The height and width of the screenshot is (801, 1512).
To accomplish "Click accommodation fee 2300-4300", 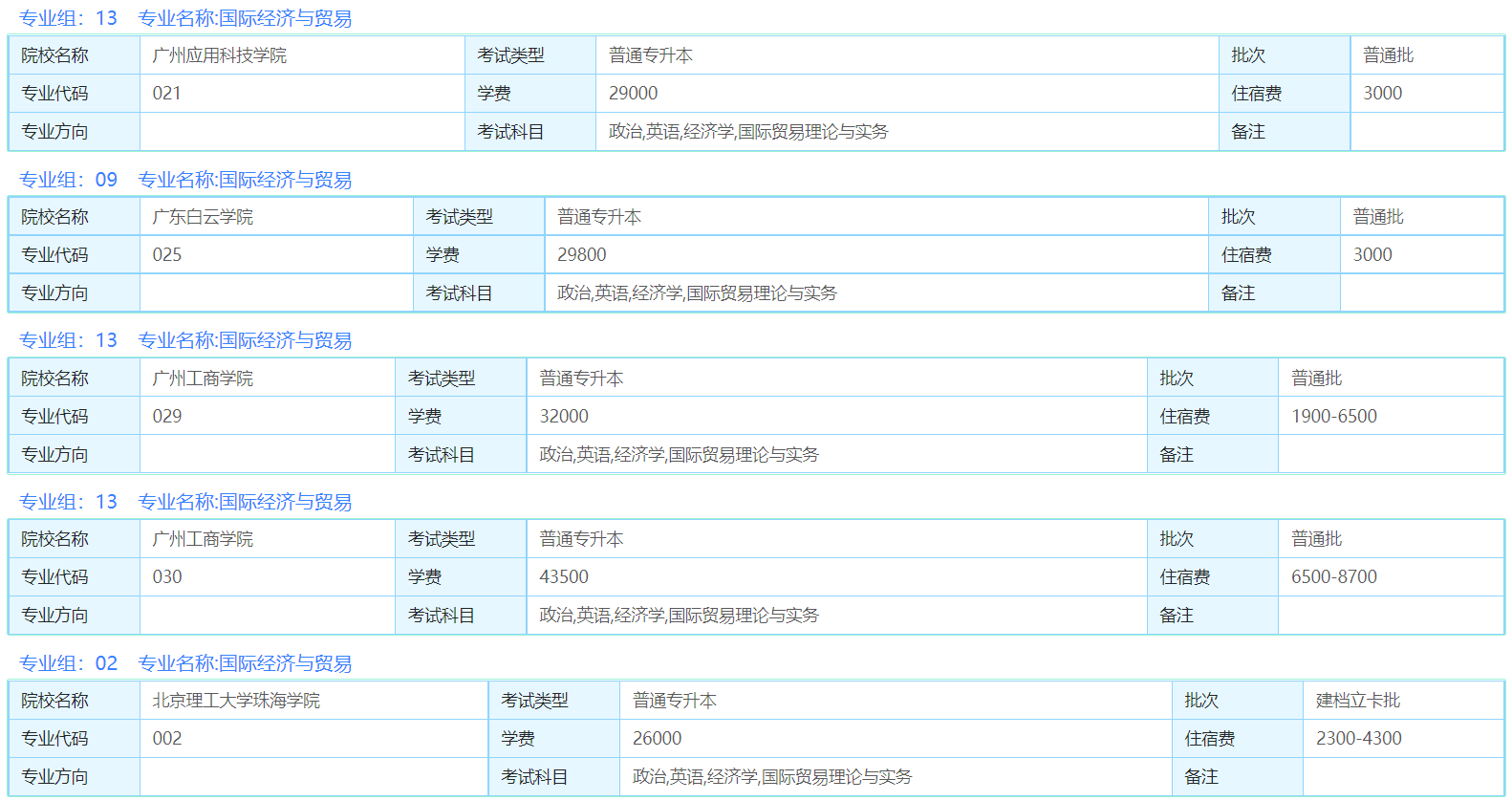I will pos(1359,739).
